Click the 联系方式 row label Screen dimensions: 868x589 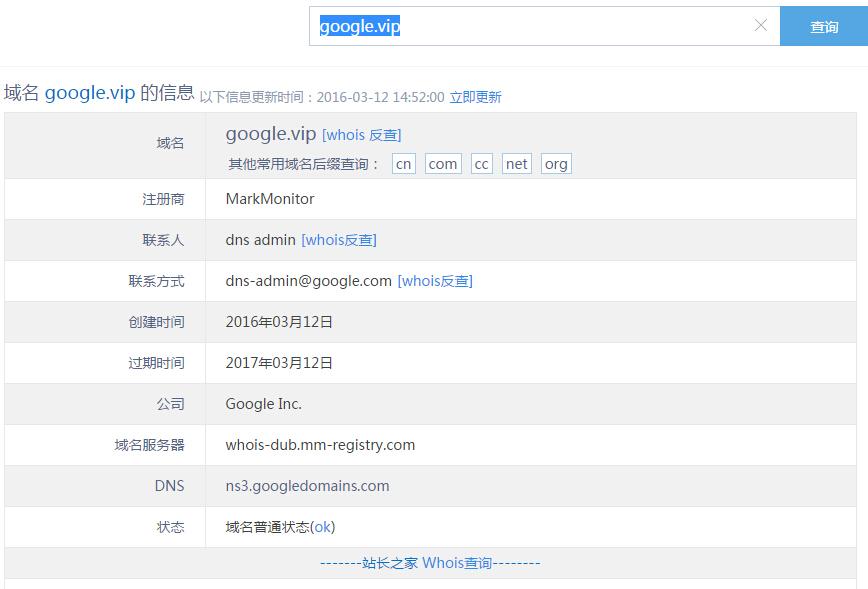click(x=156, y=281)
